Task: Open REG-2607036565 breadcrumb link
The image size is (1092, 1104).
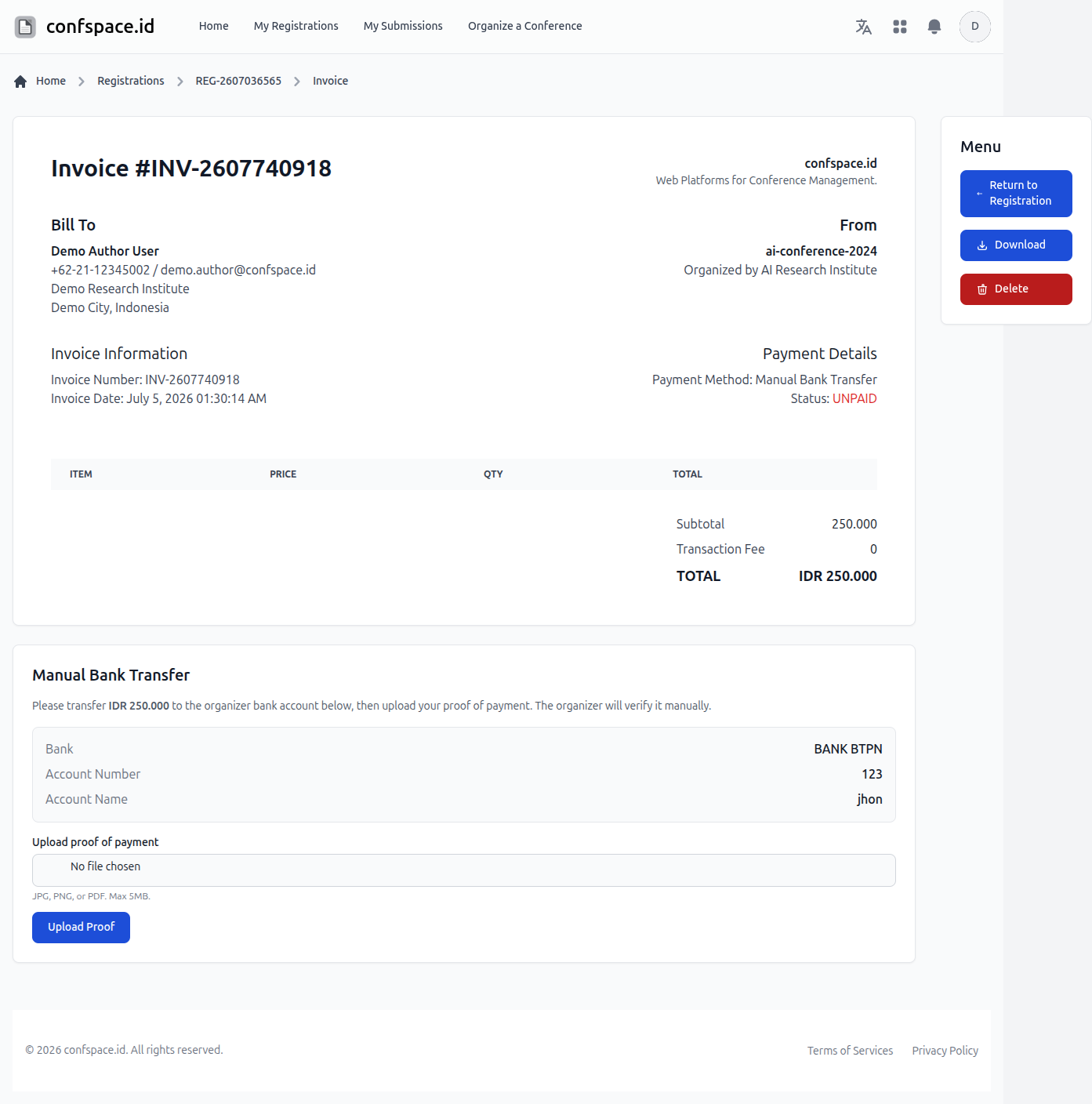Action: click(238, 81)
